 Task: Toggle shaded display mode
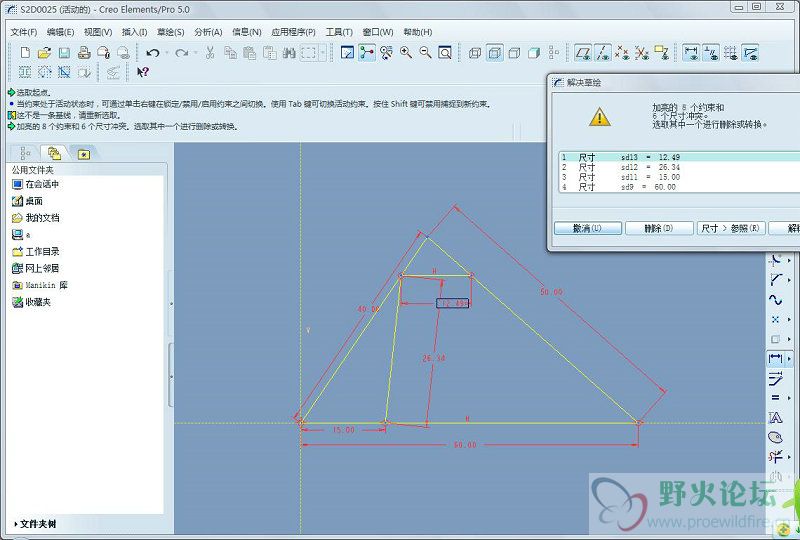pyautogui.click(x=534, y=53)
